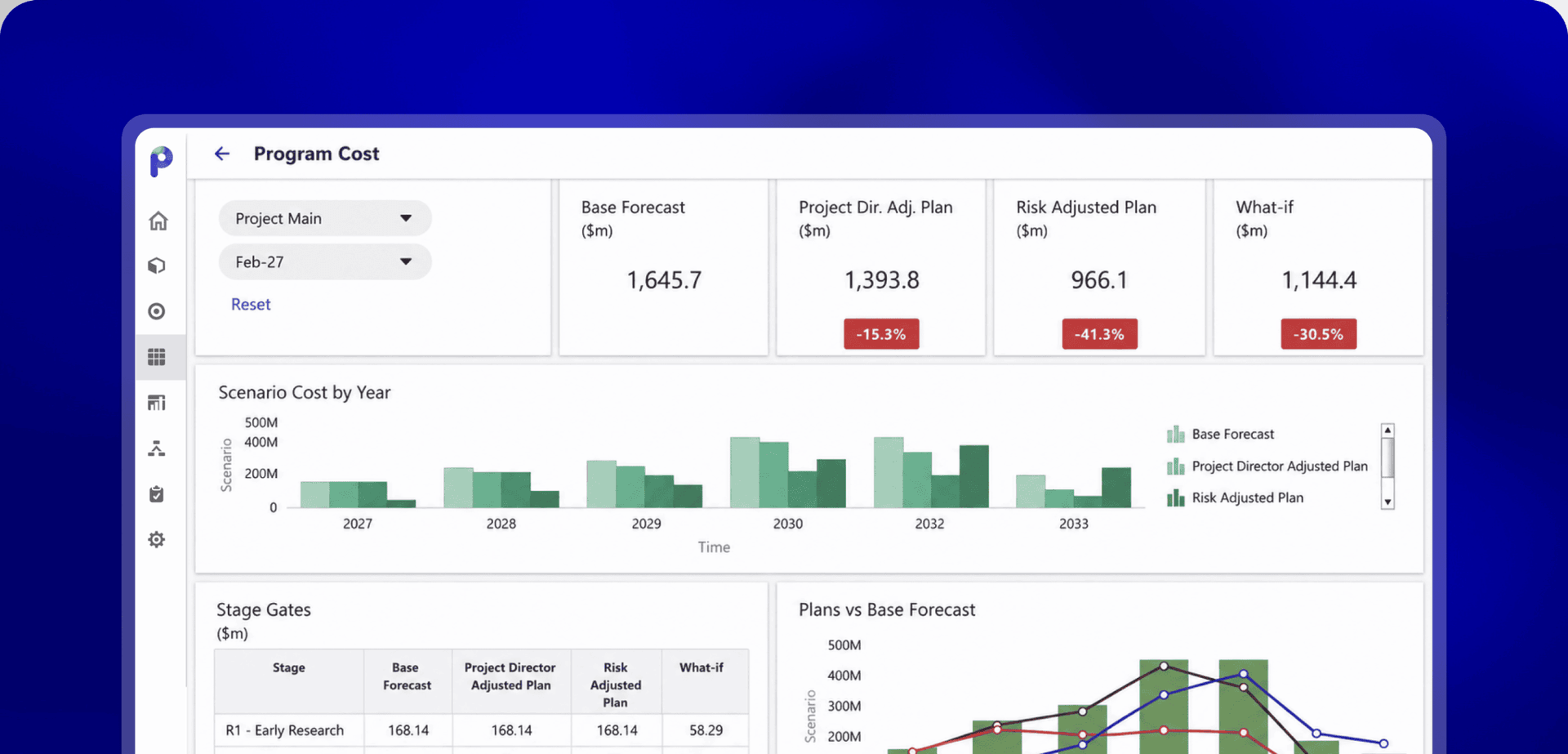1568x754 pixels.
Task: Click the Program Cost page title
Action: click(317, 154)
